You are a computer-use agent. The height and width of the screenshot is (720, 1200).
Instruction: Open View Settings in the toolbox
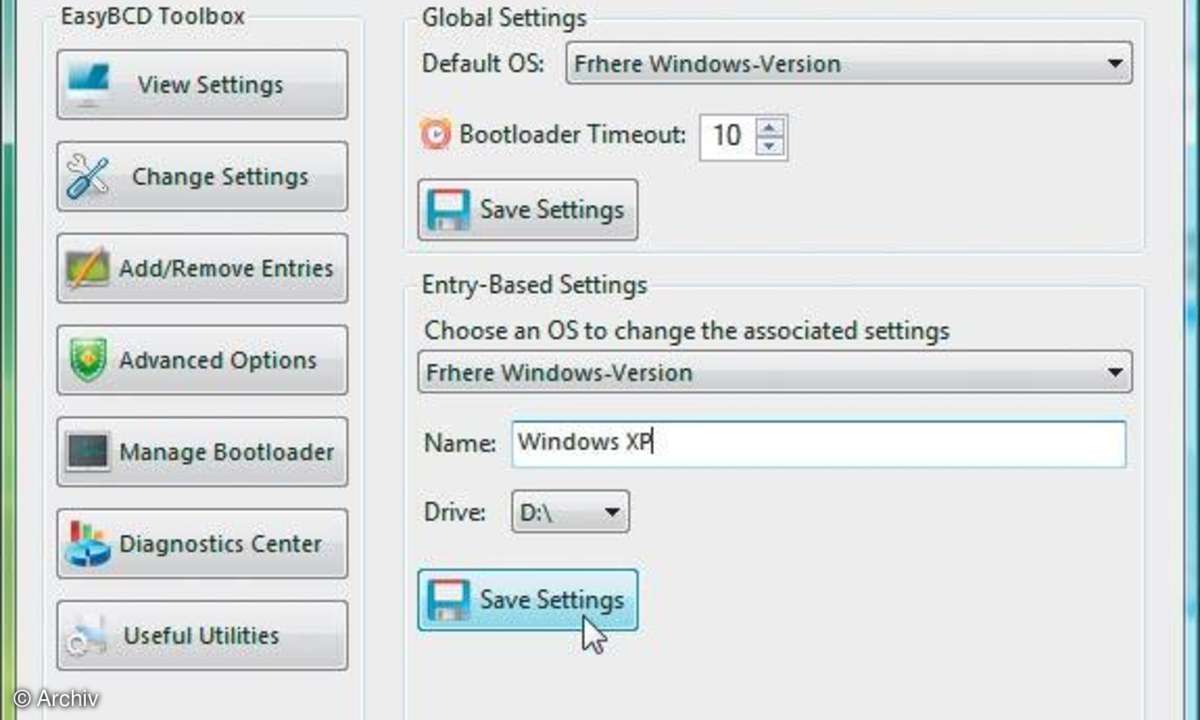[202, 85]
